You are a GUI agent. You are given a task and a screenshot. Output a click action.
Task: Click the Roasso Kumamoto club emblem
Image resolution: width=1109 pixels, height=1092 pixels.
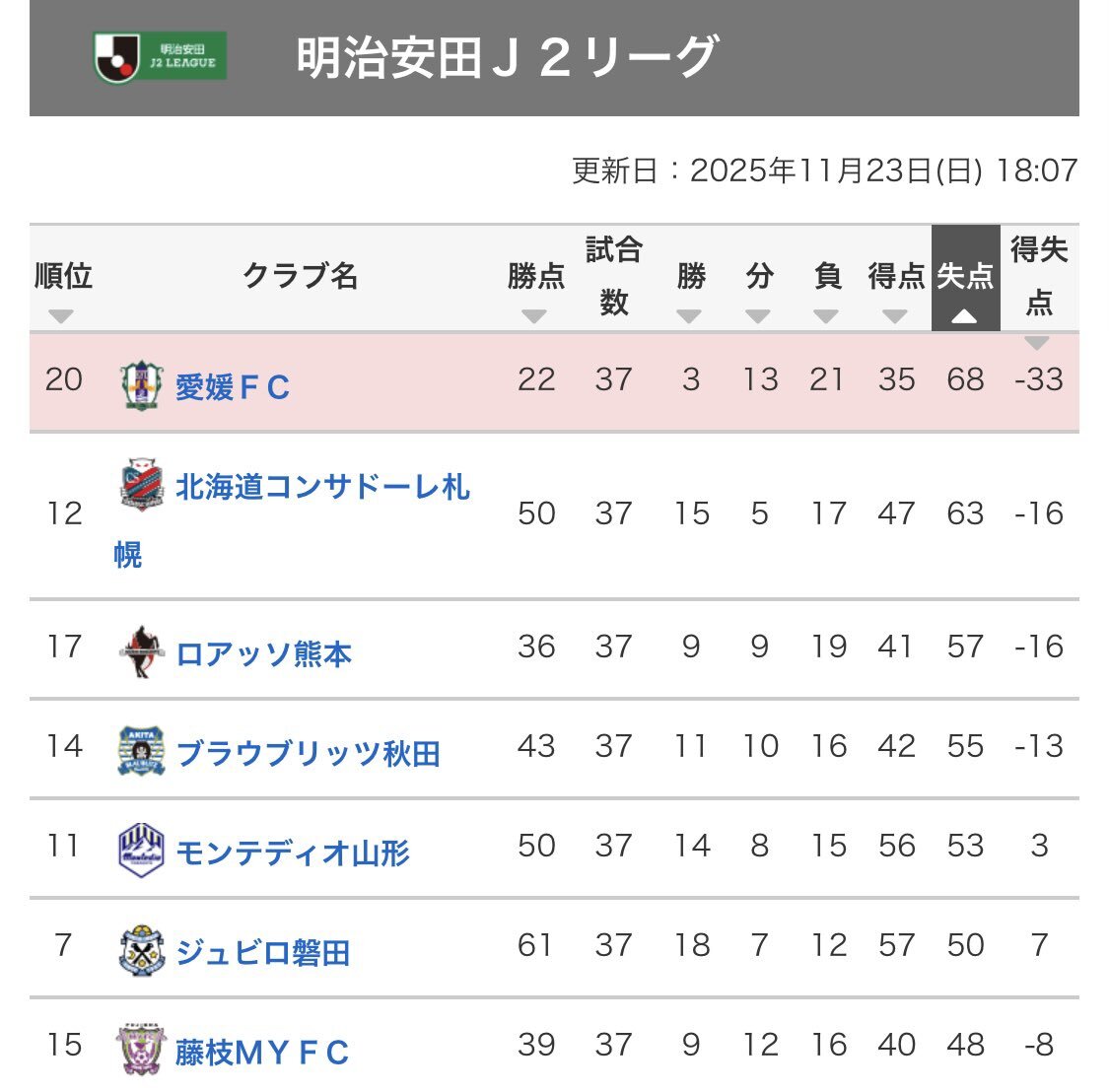(140, 652)
